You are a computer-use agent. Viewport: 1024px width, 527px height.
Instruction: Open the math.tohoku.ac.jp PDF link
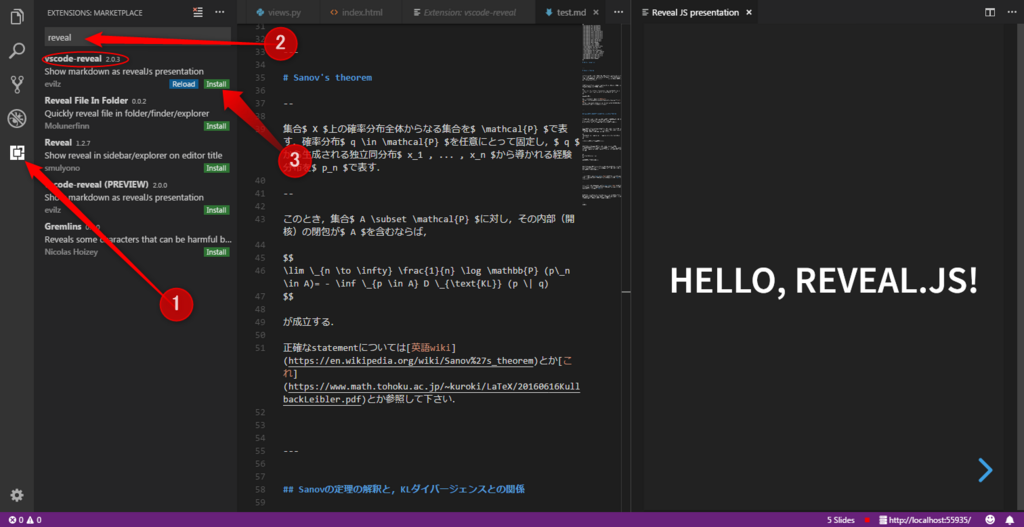pyautogui.click(x=432, y=394)
